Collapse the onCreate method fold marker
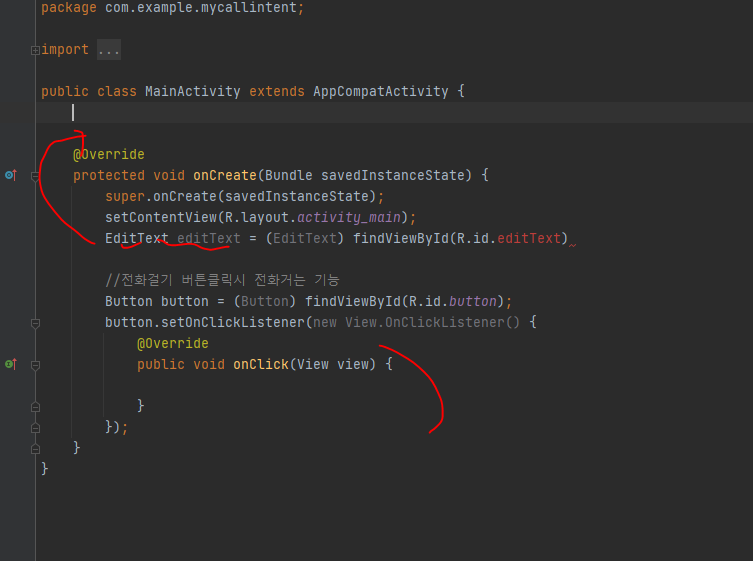Image resolution: width=753 pixels, height=561 pixels. 35,176
